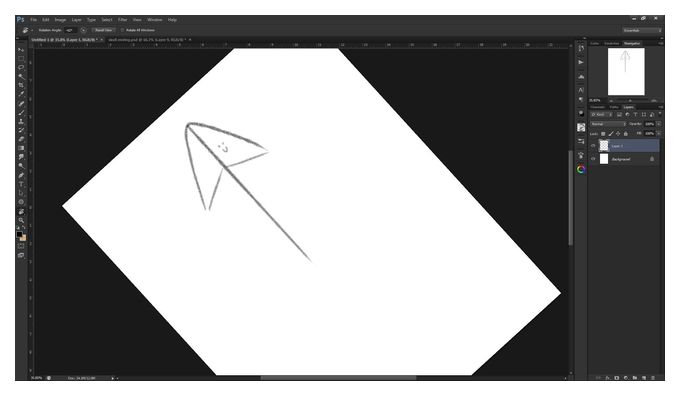Open the layer filter Kind dropdown
Viewport: 680px width, 396px height.
pyautogui.click(x=602, y=115)
